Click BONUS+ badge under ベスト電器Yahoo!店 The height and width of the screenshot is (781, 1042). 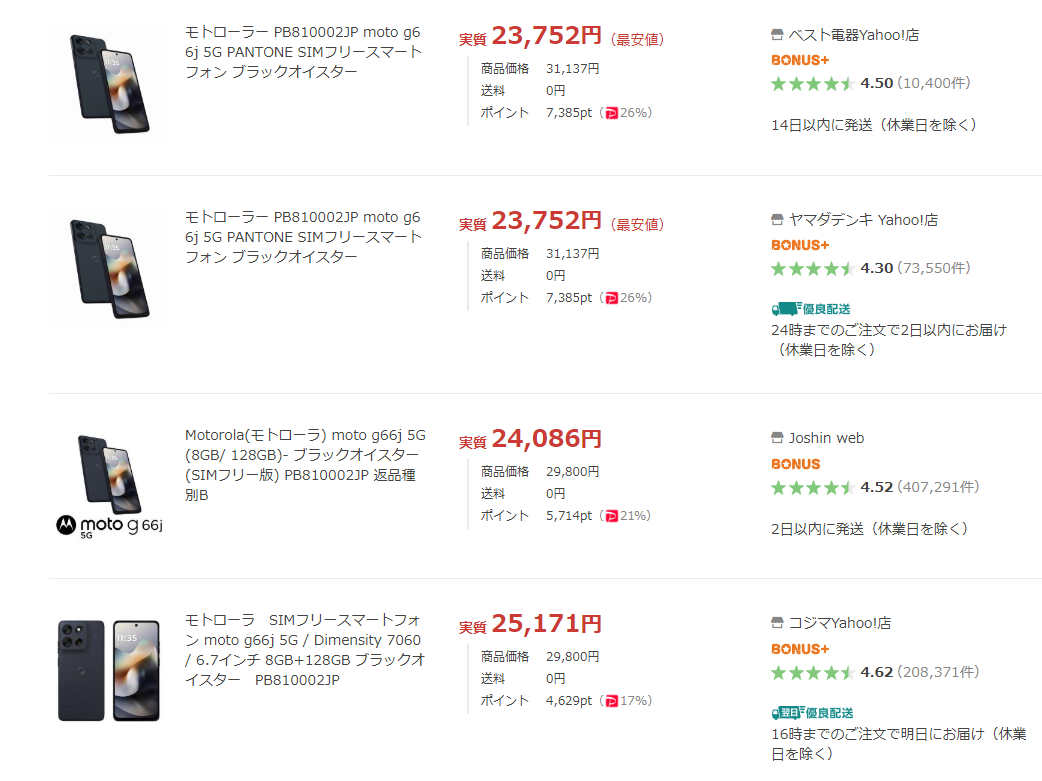point(800,60)
